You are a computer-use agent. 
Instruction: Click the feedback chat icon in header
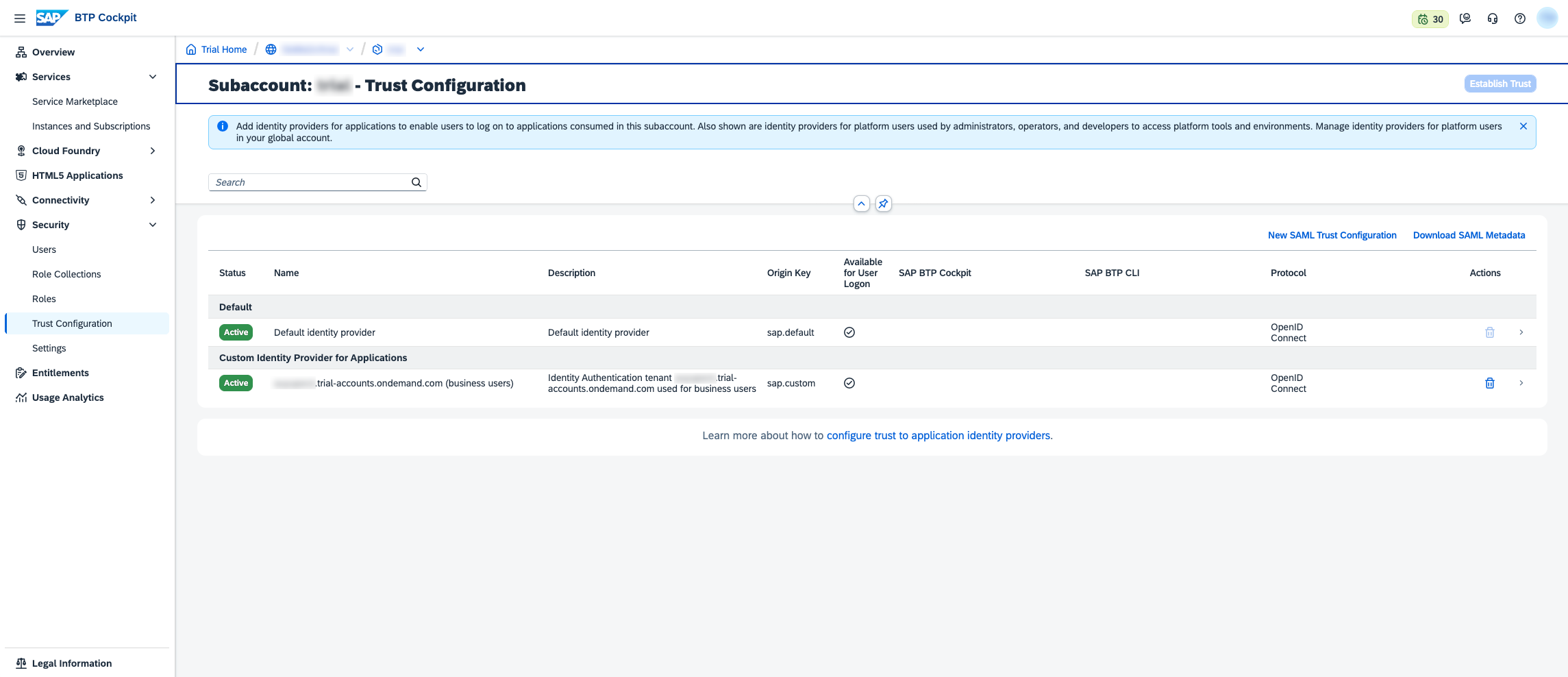tap(1465, 19)
